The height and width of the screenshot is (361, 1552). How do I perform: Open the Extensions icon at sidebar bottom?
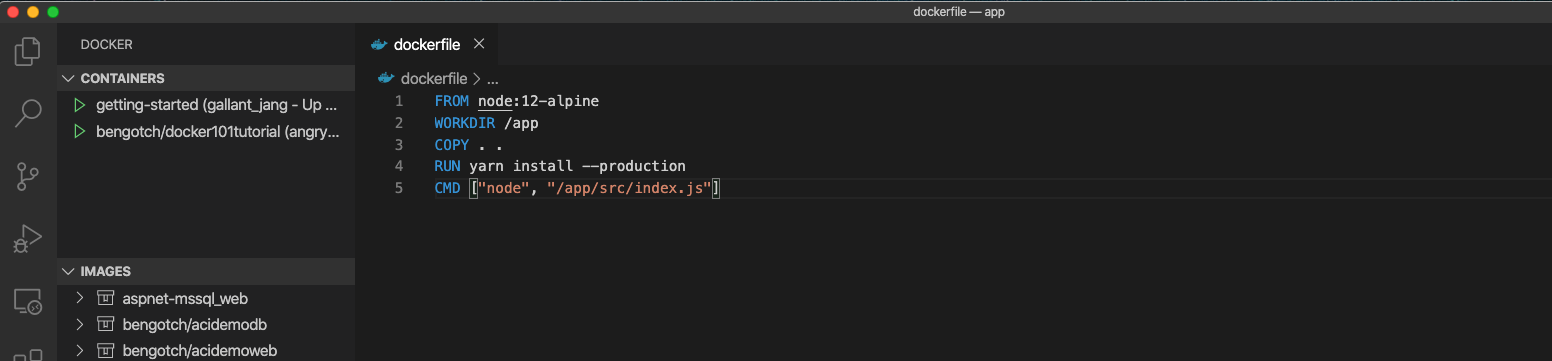coord(28,354)
